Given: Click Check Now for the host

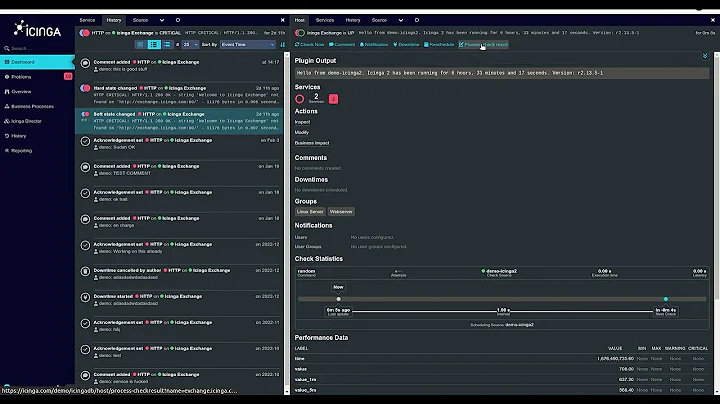Looking at the screenshot, I should (309, 45).
